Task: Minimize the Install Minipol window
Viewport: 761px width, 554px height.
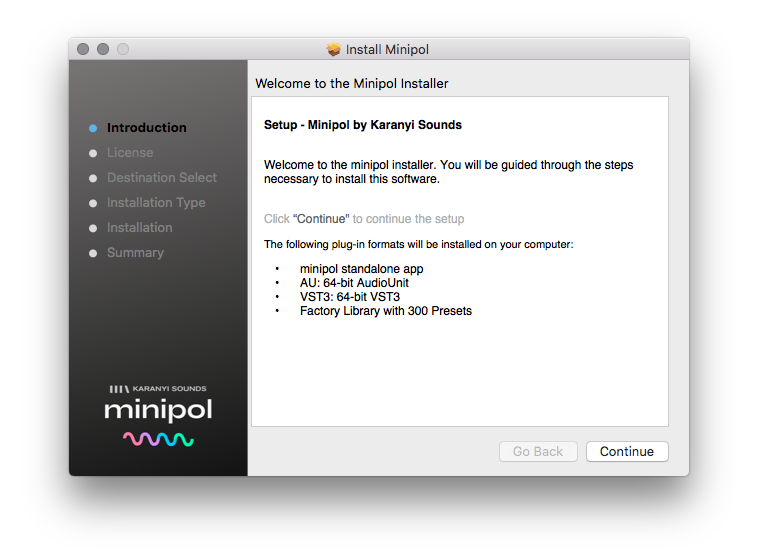Action: coord(103,49)
